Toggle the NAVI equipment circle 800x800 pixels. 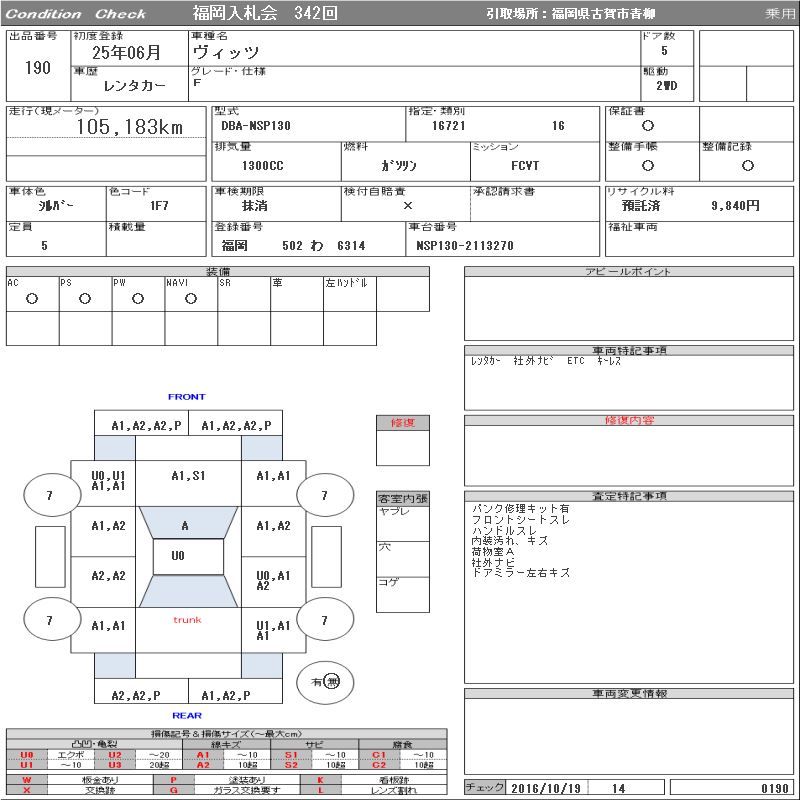(190, 298)
